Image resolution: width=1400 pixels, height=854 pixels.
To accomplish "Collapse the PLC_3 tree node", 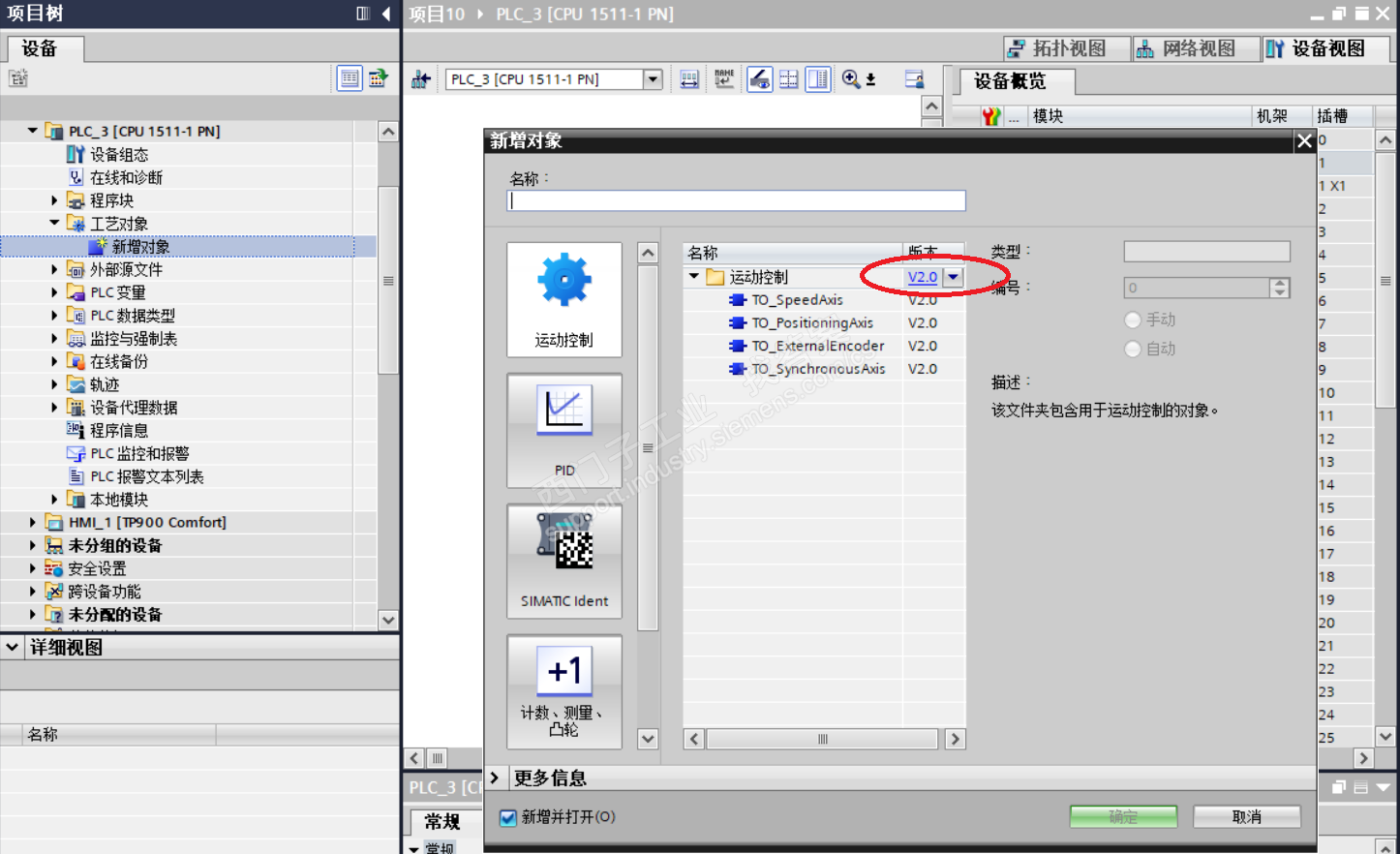I will click(x=33, y=131).
